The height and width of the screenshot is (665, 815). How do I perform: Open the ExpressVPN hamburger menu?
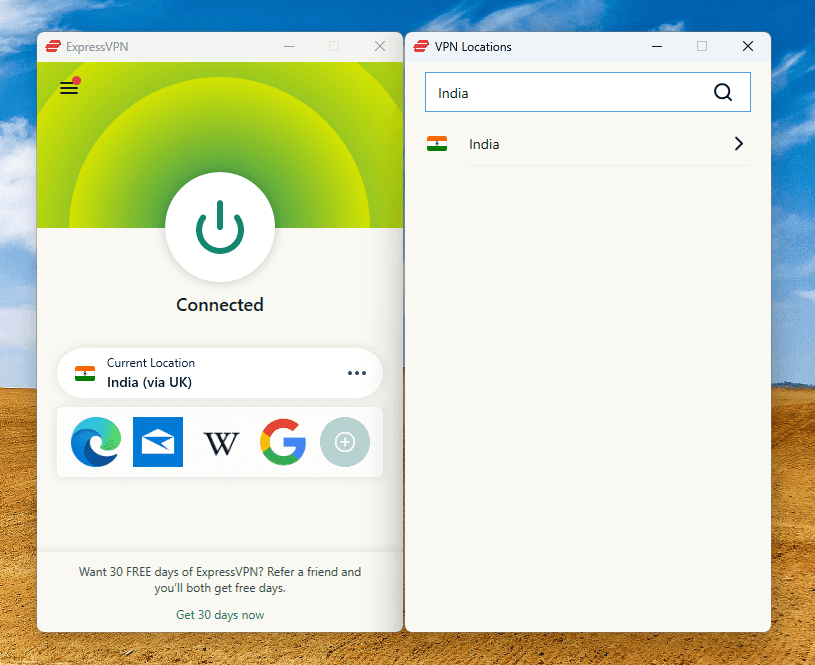click(69, 88)
